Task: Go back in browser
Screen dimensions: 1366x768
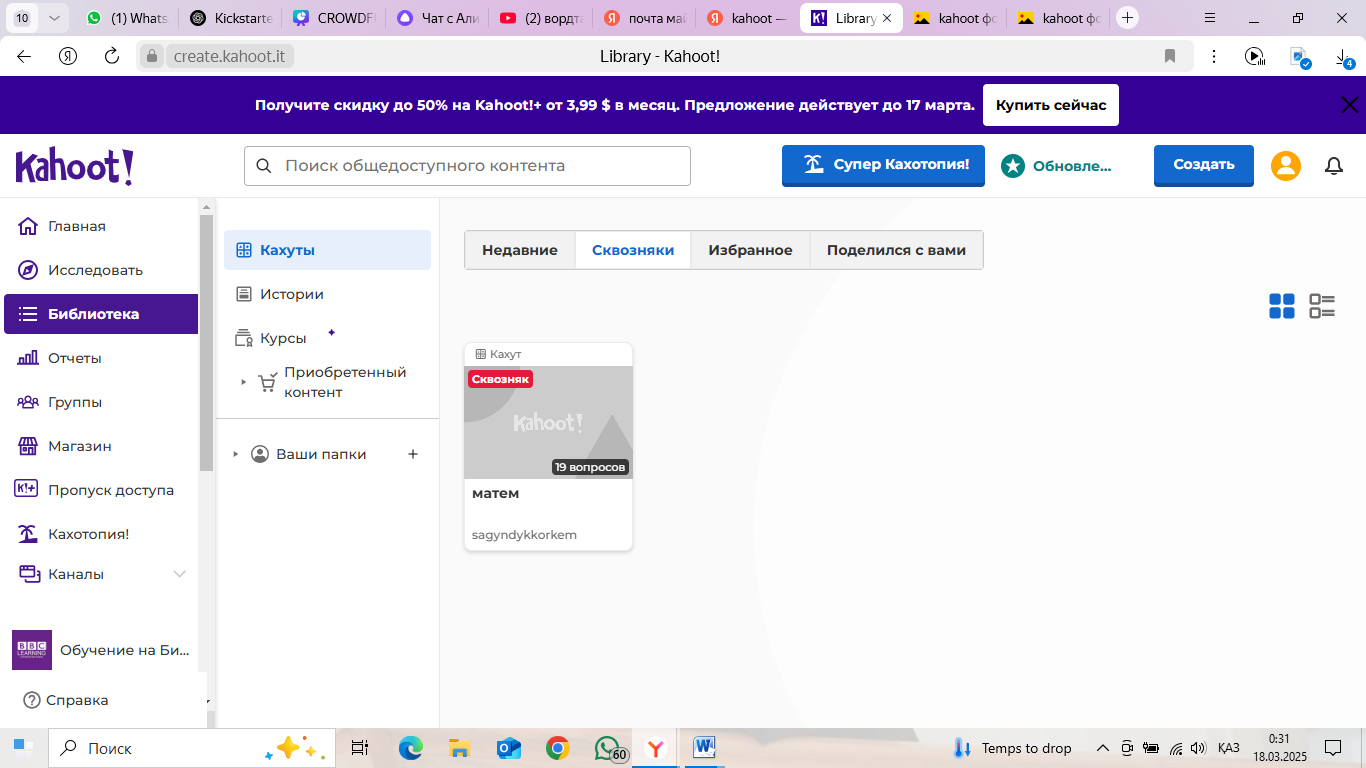Action: pyautogui.click(x=24, y=56)
